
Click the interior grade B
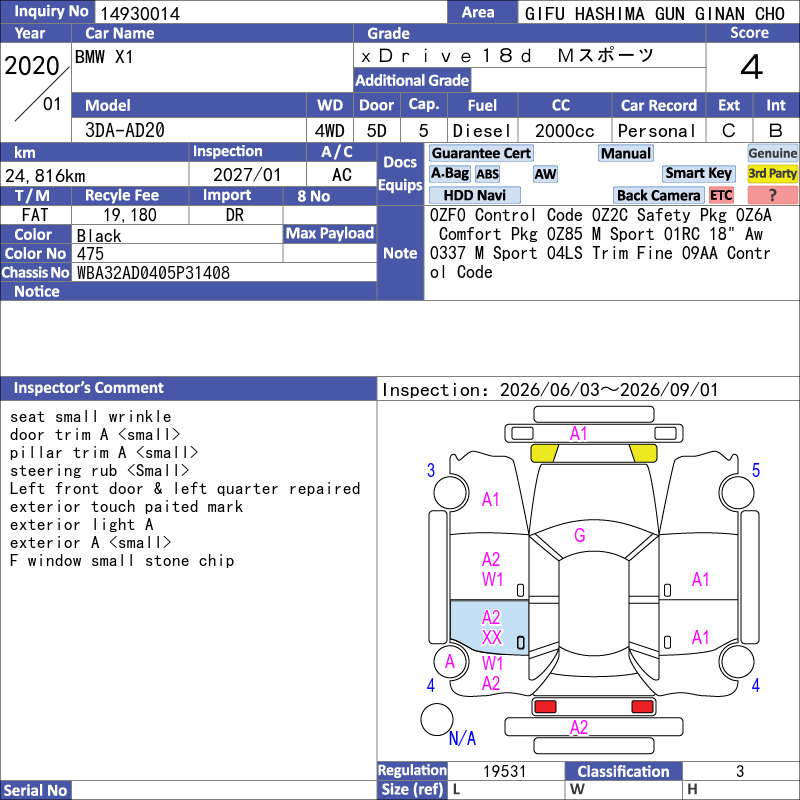click(x=776, y=131)
